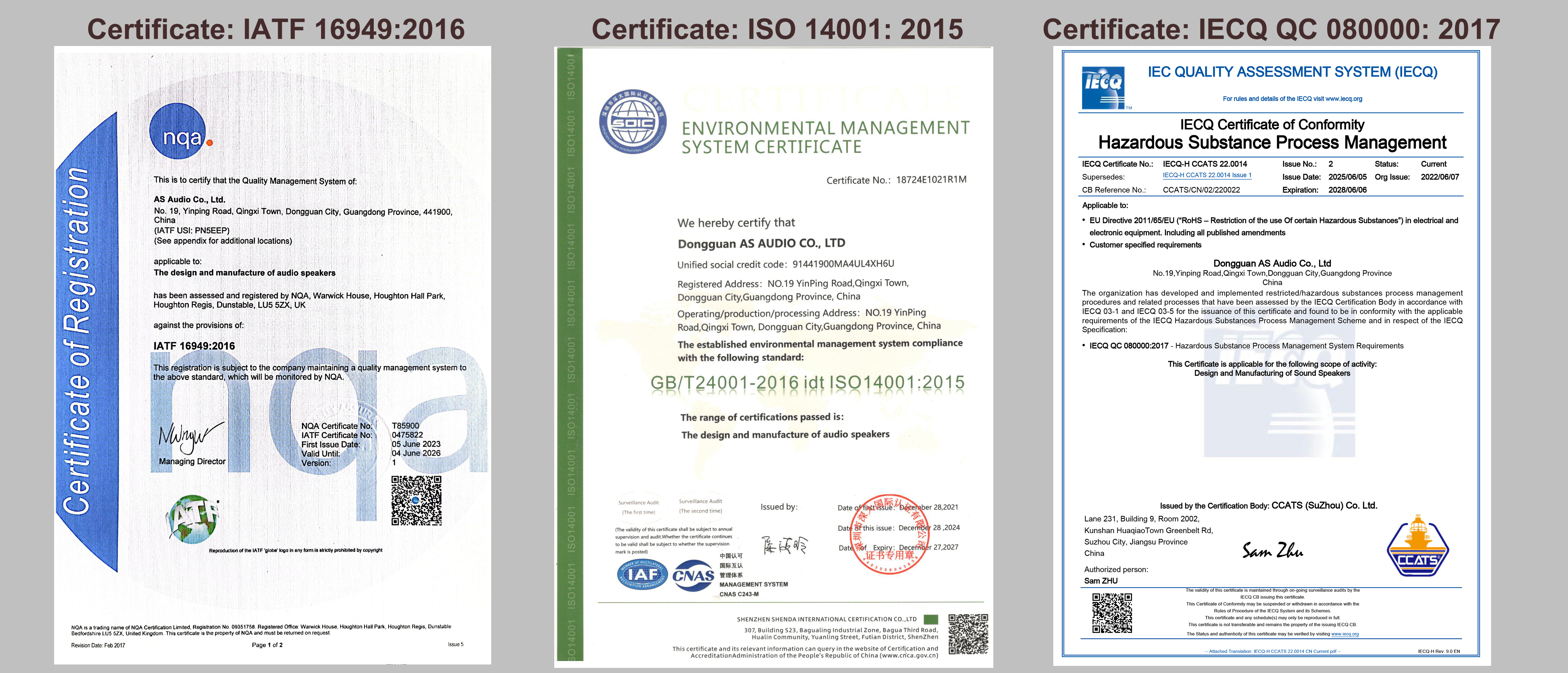
Task: Click the SDIC globe logo
Action: [633, 122]
